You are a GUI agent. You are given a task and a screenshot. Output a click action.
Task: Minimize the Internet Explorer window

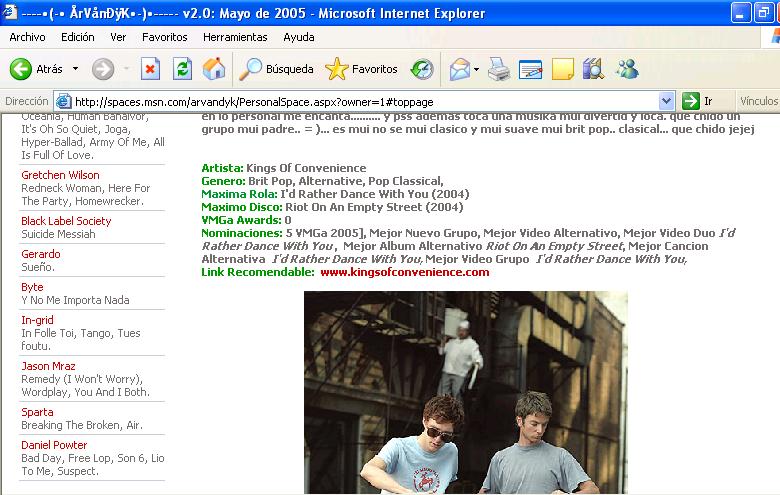(x=741, y=13)
